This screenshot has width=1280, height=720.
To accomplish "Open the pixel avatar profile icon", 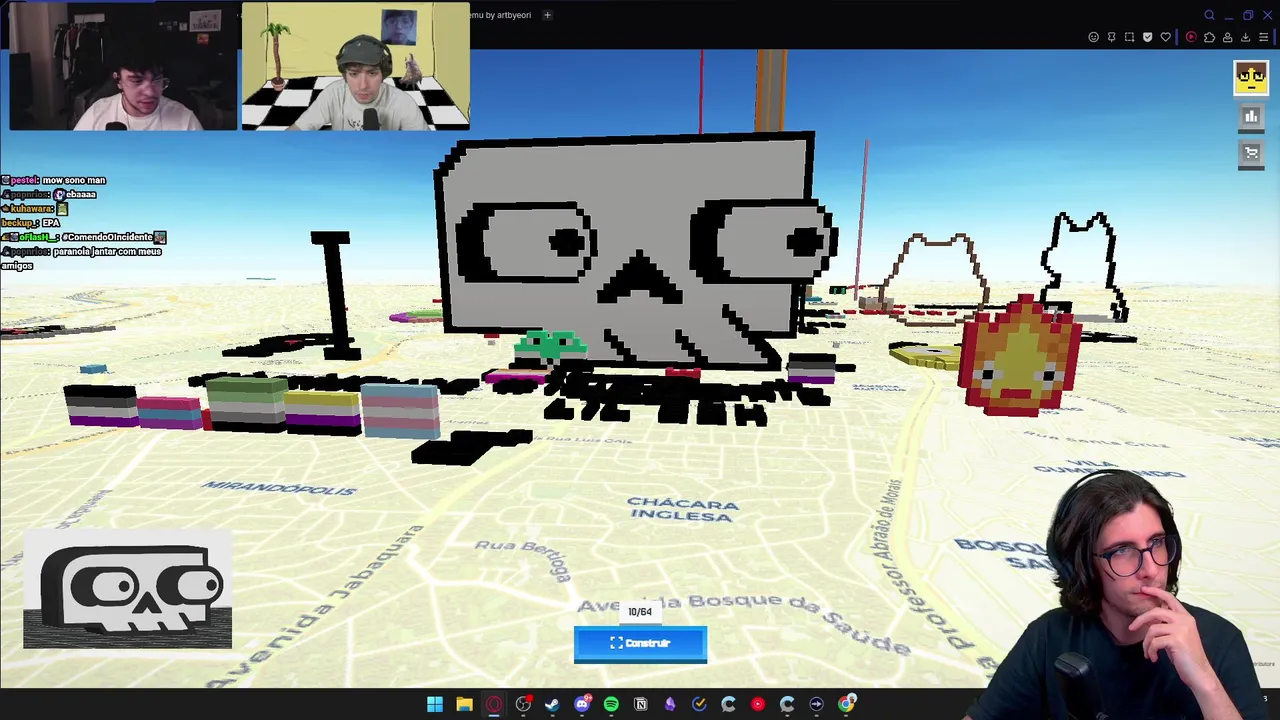I will click(1251, 78).
